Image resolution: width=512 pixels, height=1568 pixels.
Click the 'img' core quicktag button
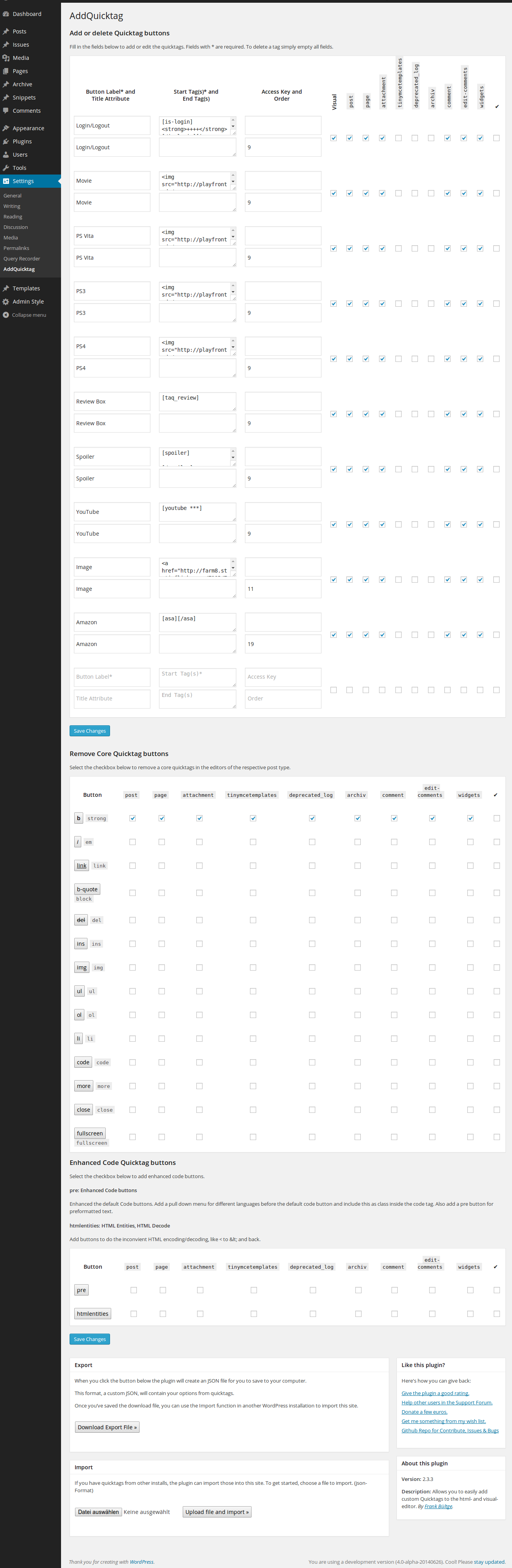82,967
